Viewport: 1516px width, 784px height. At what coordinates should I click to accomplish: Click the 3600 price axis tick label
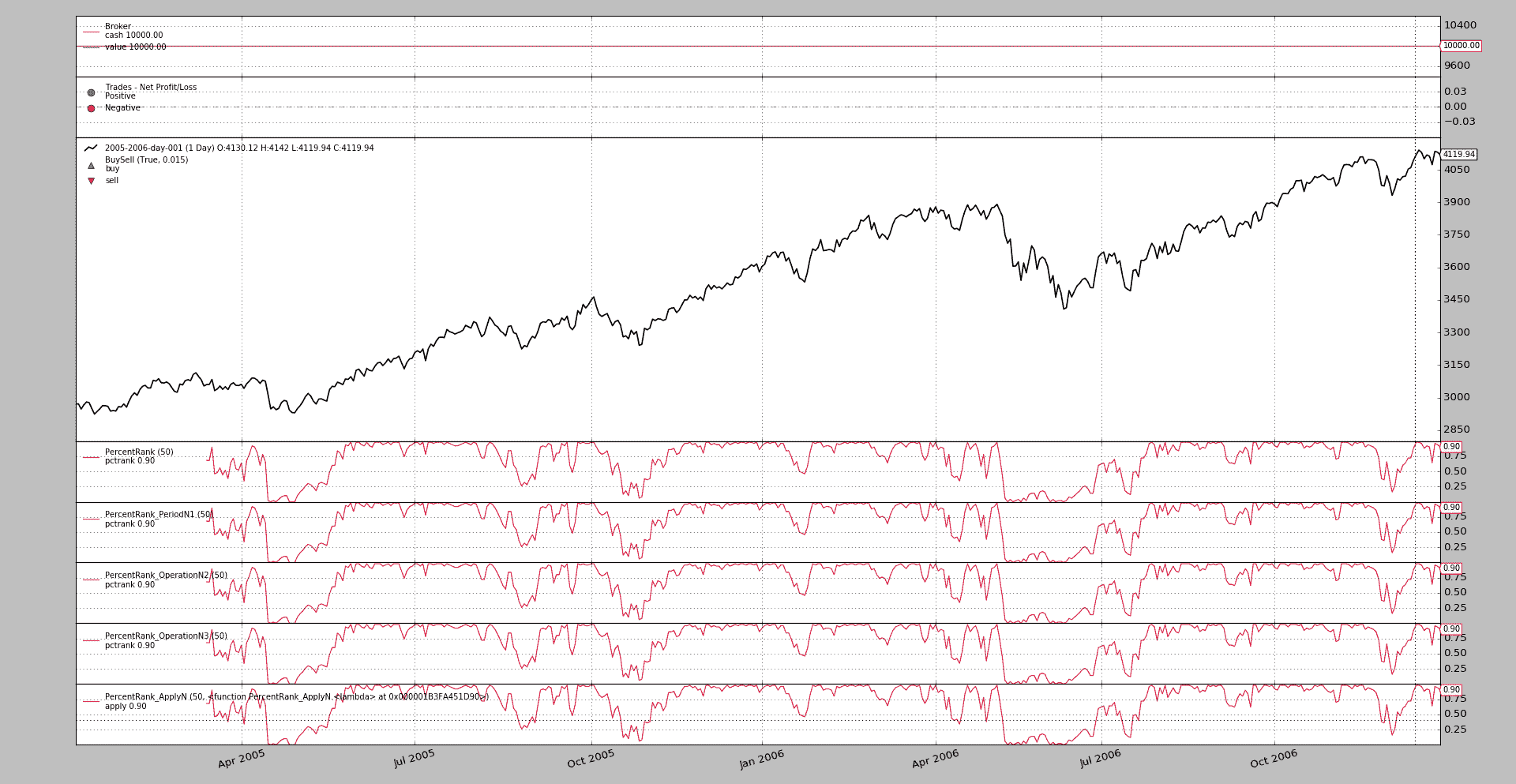click(x=1457, y=267)
